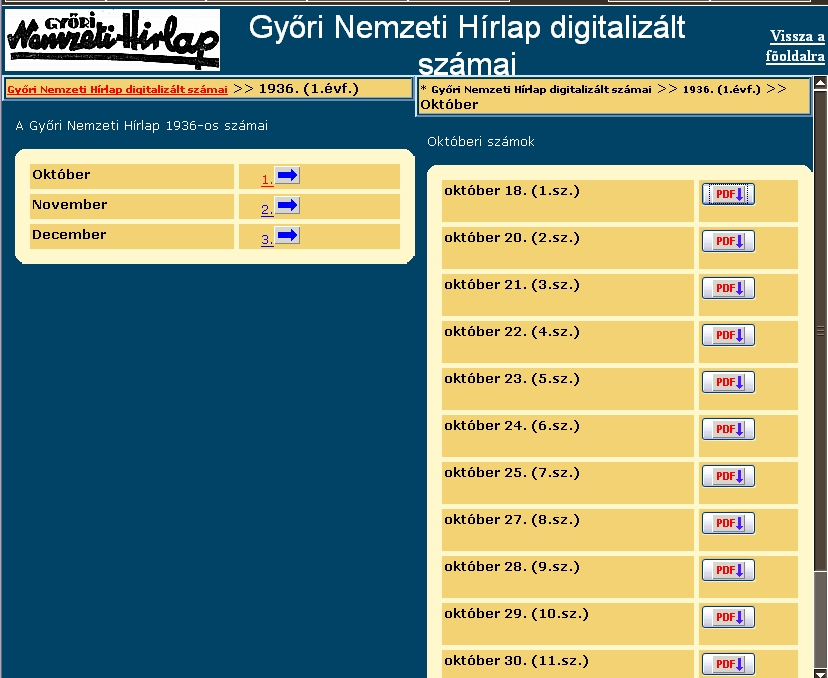Click the right pane vertical scrollbar thumb

821,330
